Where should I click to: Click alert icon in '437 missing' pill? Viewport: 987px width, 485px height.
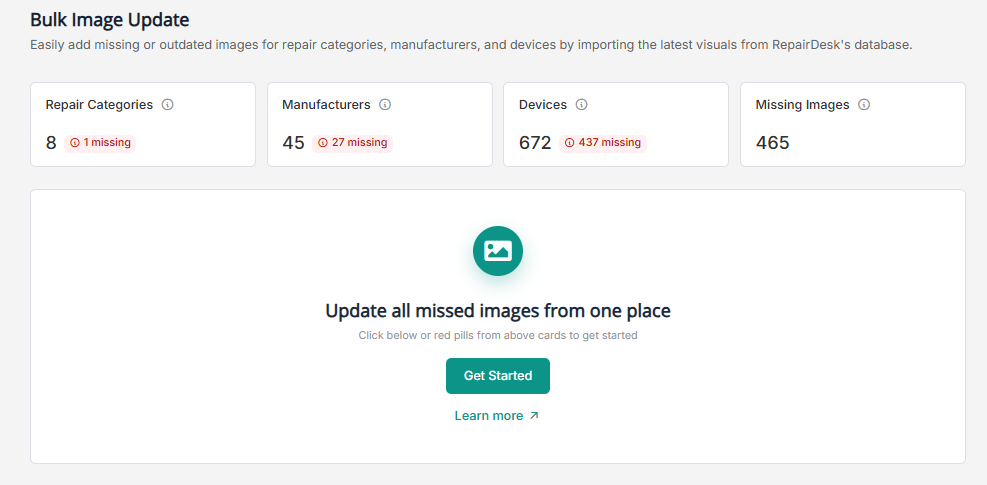570,143
